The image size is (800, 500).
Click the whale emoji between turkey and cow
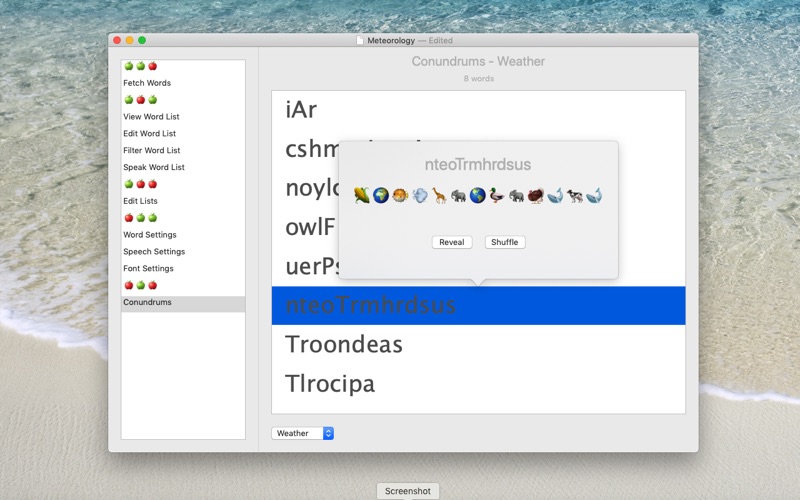coord(555,195)
